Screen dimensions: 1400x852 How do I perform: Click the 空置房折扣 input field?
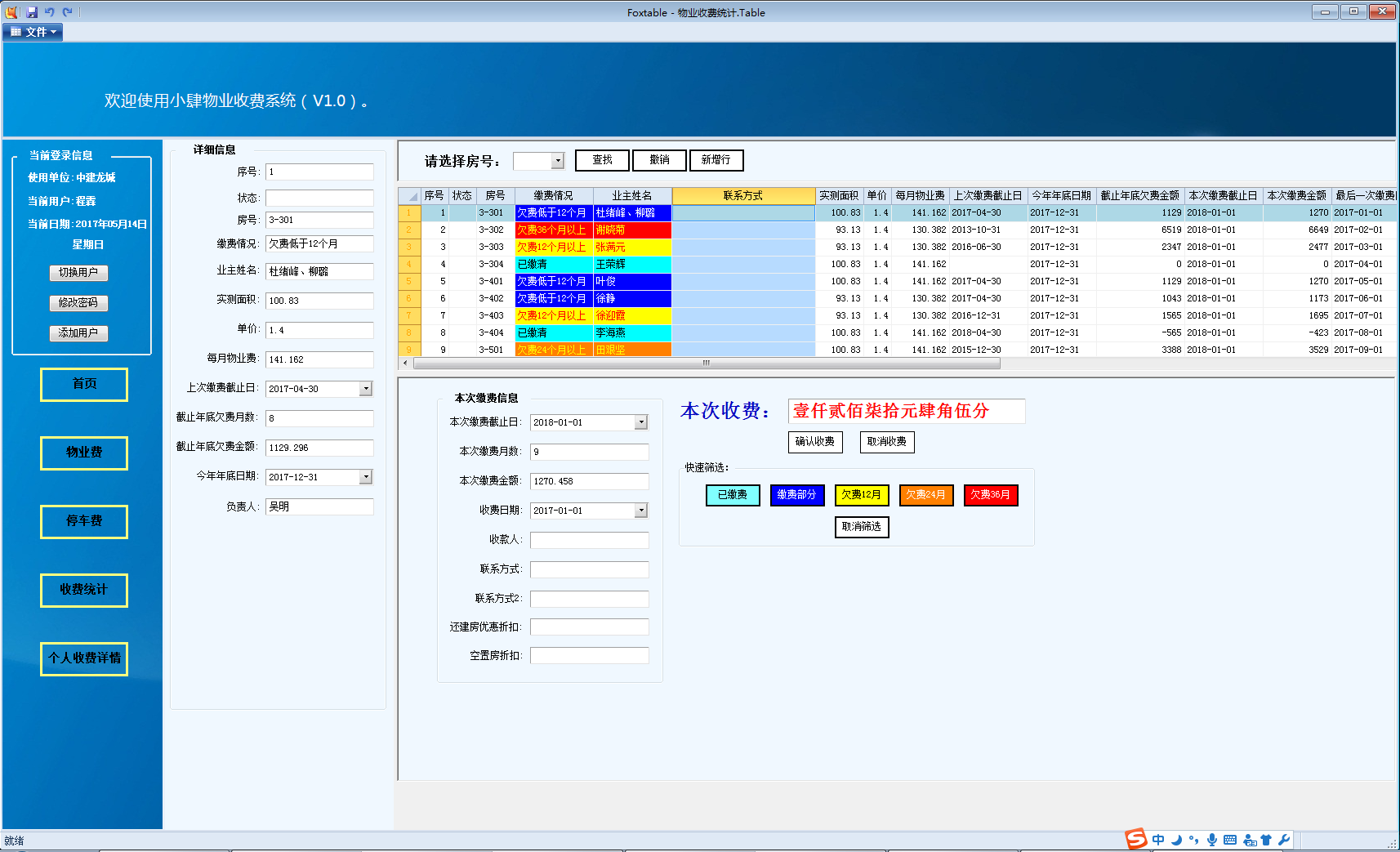590,656
